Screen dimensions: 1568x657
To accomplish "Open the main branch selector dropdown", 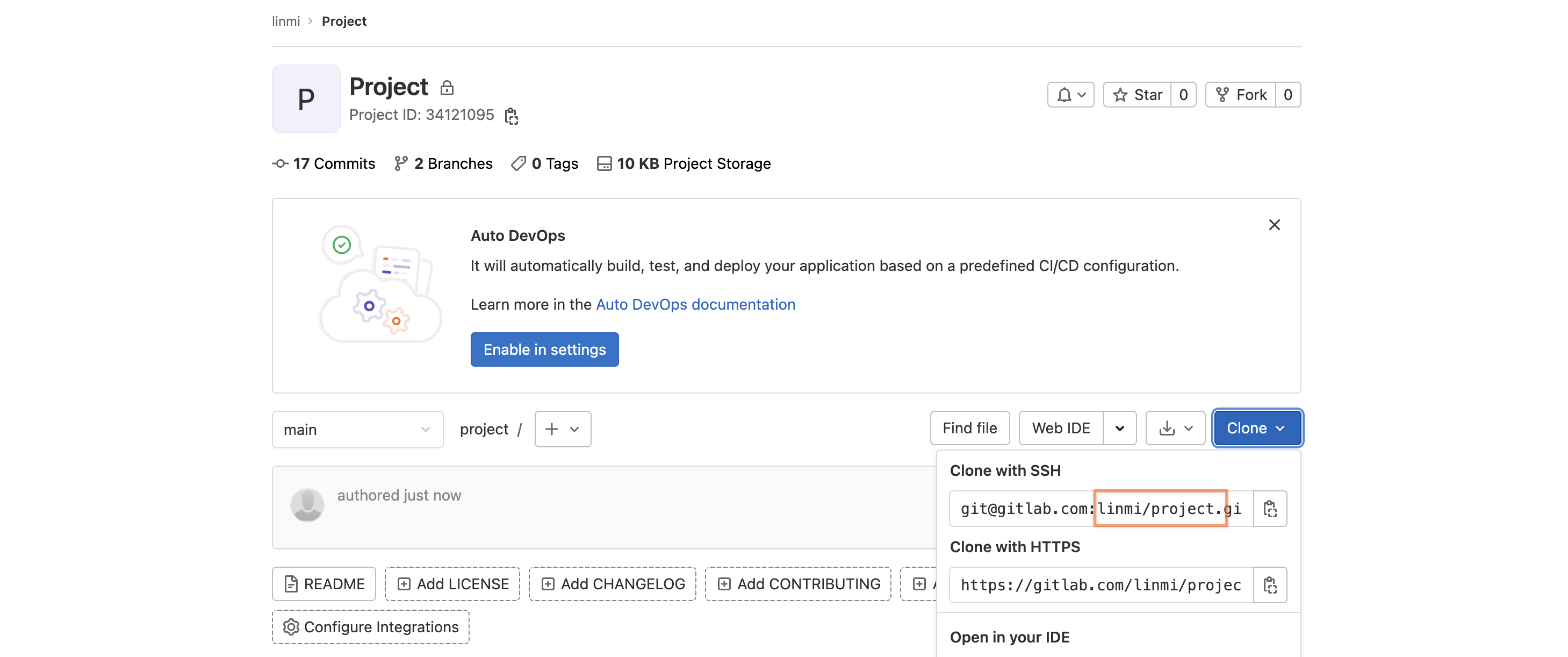I will tap(357, 429).
